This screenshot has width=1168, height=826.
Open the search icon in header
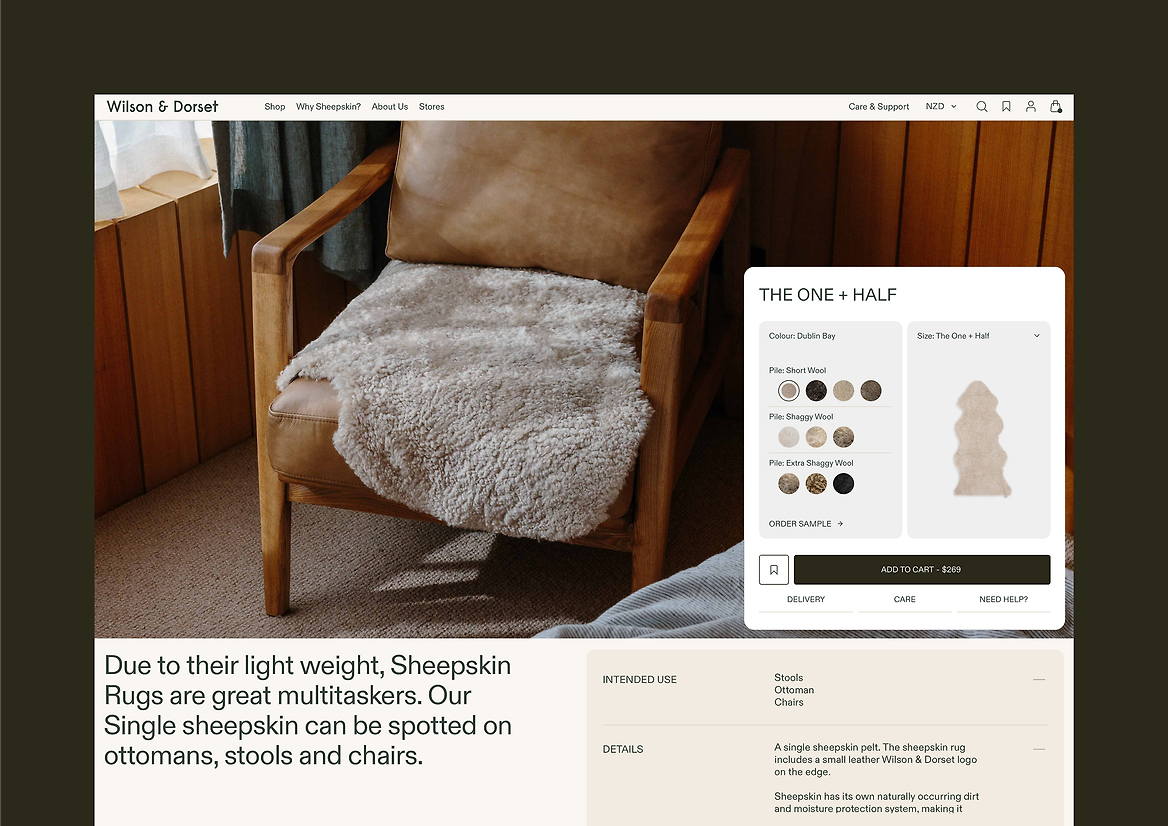tap(982, 107)
